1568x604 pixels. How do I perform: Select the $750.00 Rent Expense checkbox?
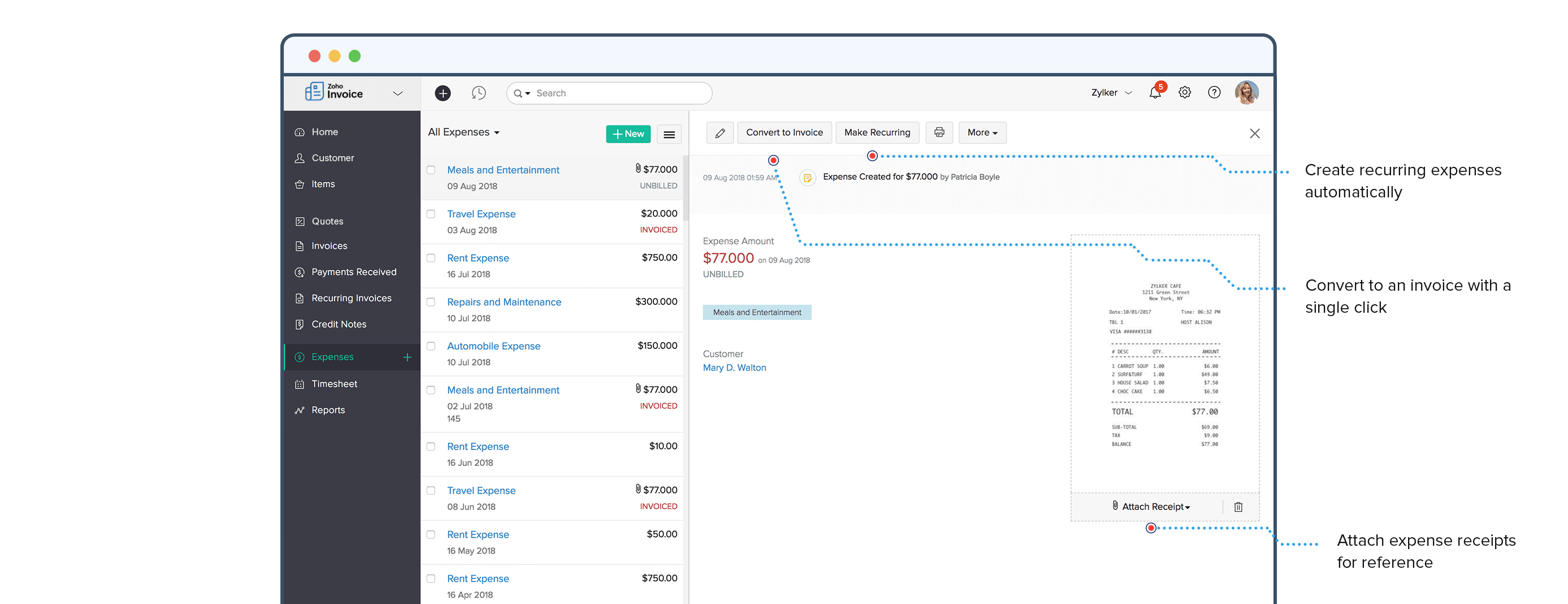(431, 258)
